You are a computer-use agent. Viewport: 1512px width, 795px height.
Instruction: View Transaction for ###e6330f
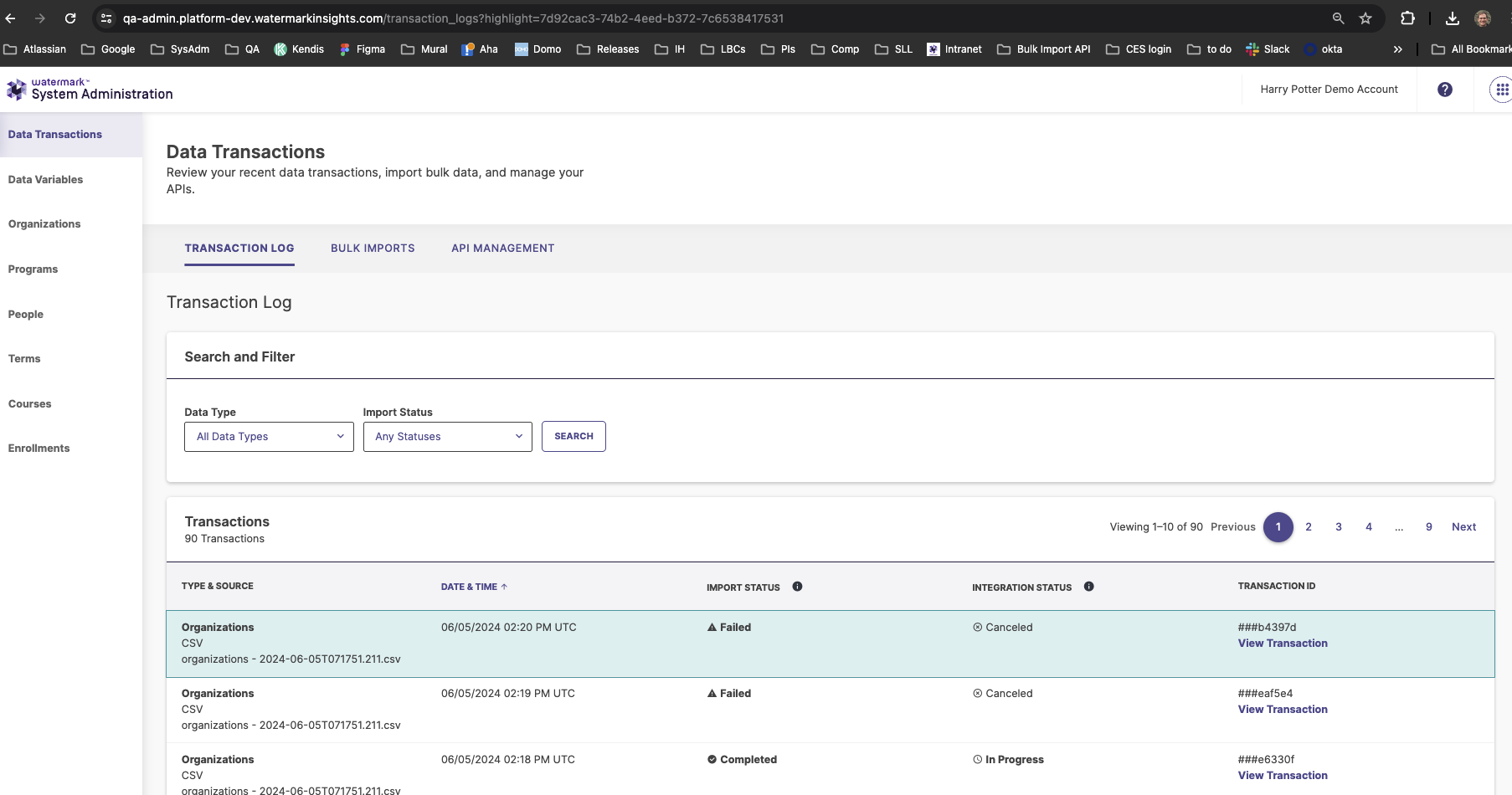[1283, 776]
